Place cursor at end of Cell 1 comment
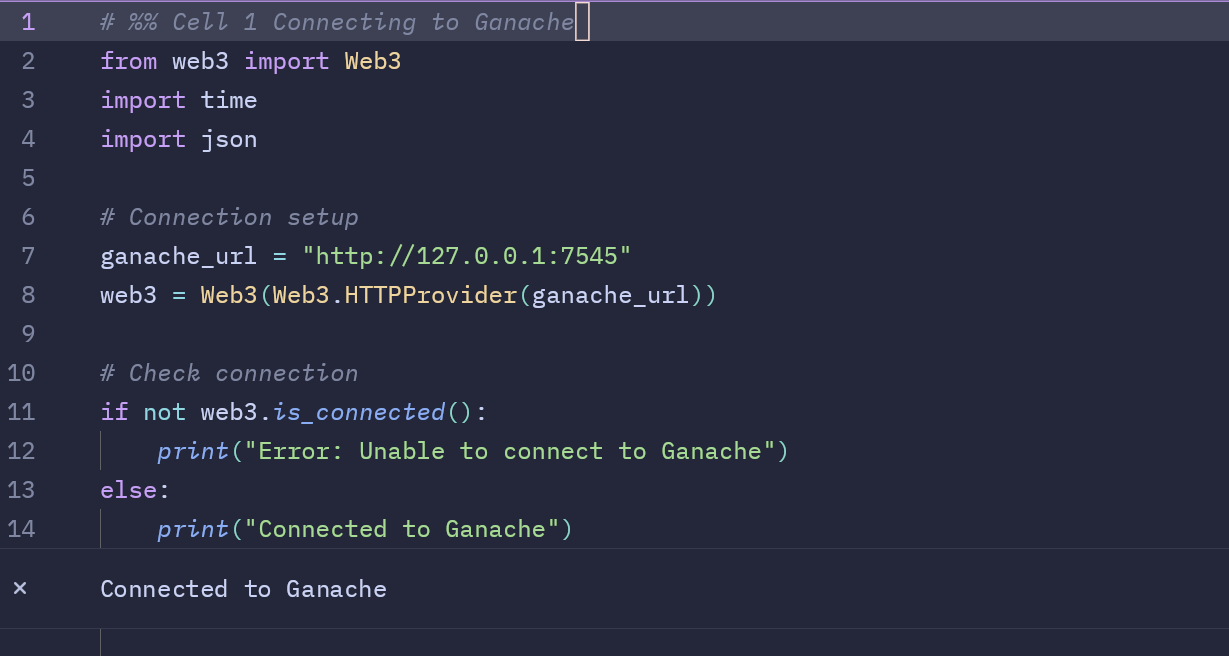Image resolution: width=1229 pixels, height=656 pixels. pyautogui.click(x=576, y=22)
